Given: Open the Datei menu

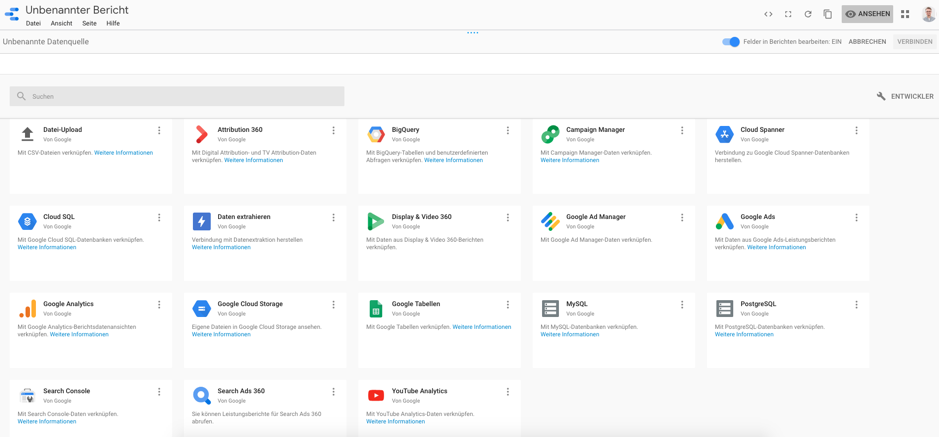Looking at the screenshot, I should 33,23.
